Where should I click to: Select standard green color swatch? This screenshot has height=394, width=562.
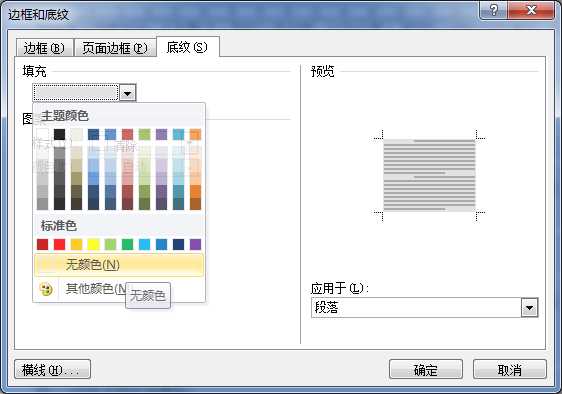point(127,245)
